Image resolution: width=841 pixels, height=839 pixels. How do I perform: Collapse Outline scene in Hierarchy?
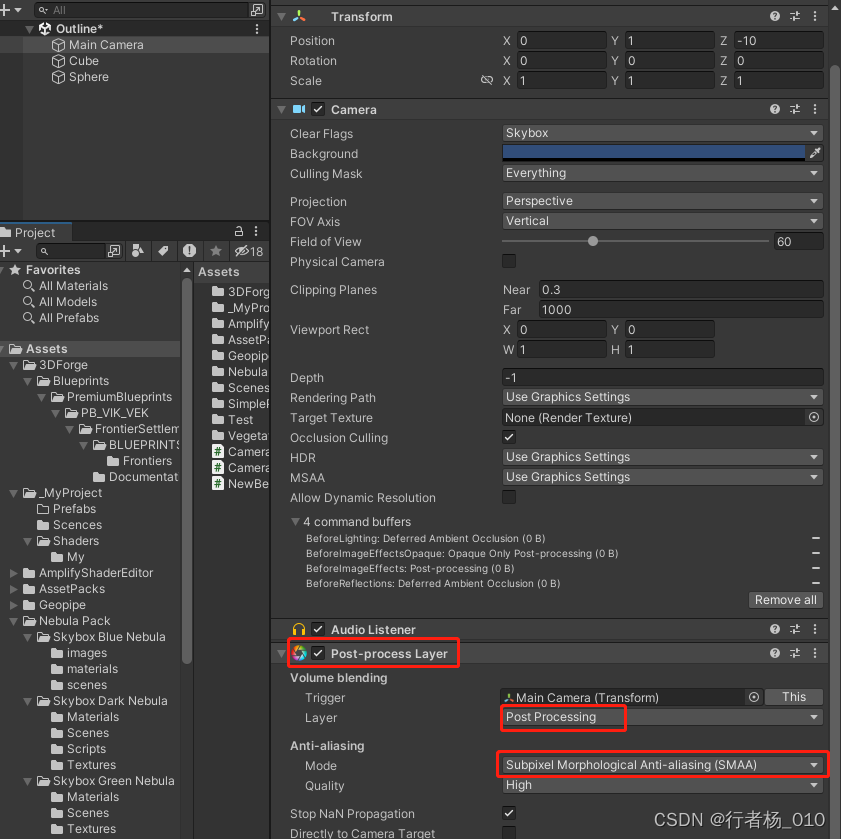tap(29, 29)
